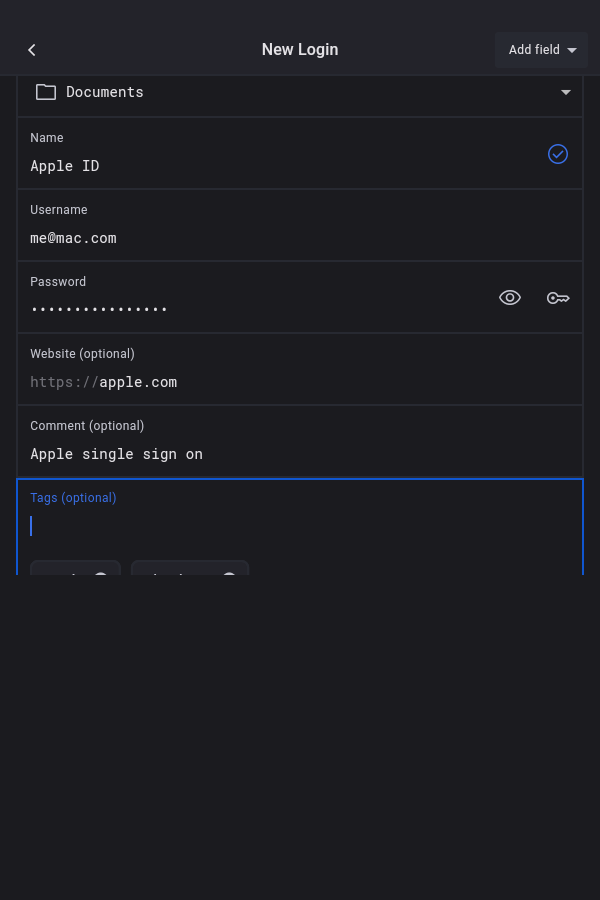This screenshot has height=900, width=600.
Task: Go back with the left arrow icon
Action: point(32,50)
